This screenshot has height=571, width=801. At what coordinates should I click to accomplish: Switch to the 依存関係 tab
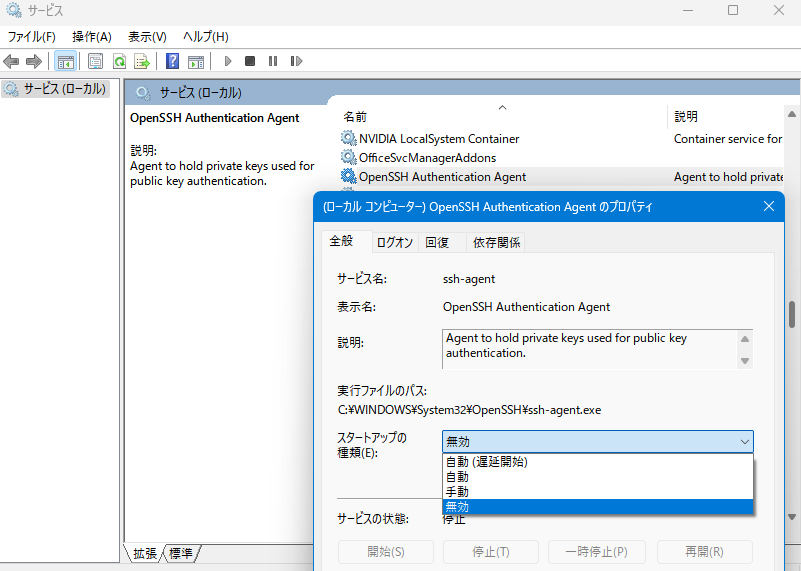click(x=496, y=243)
